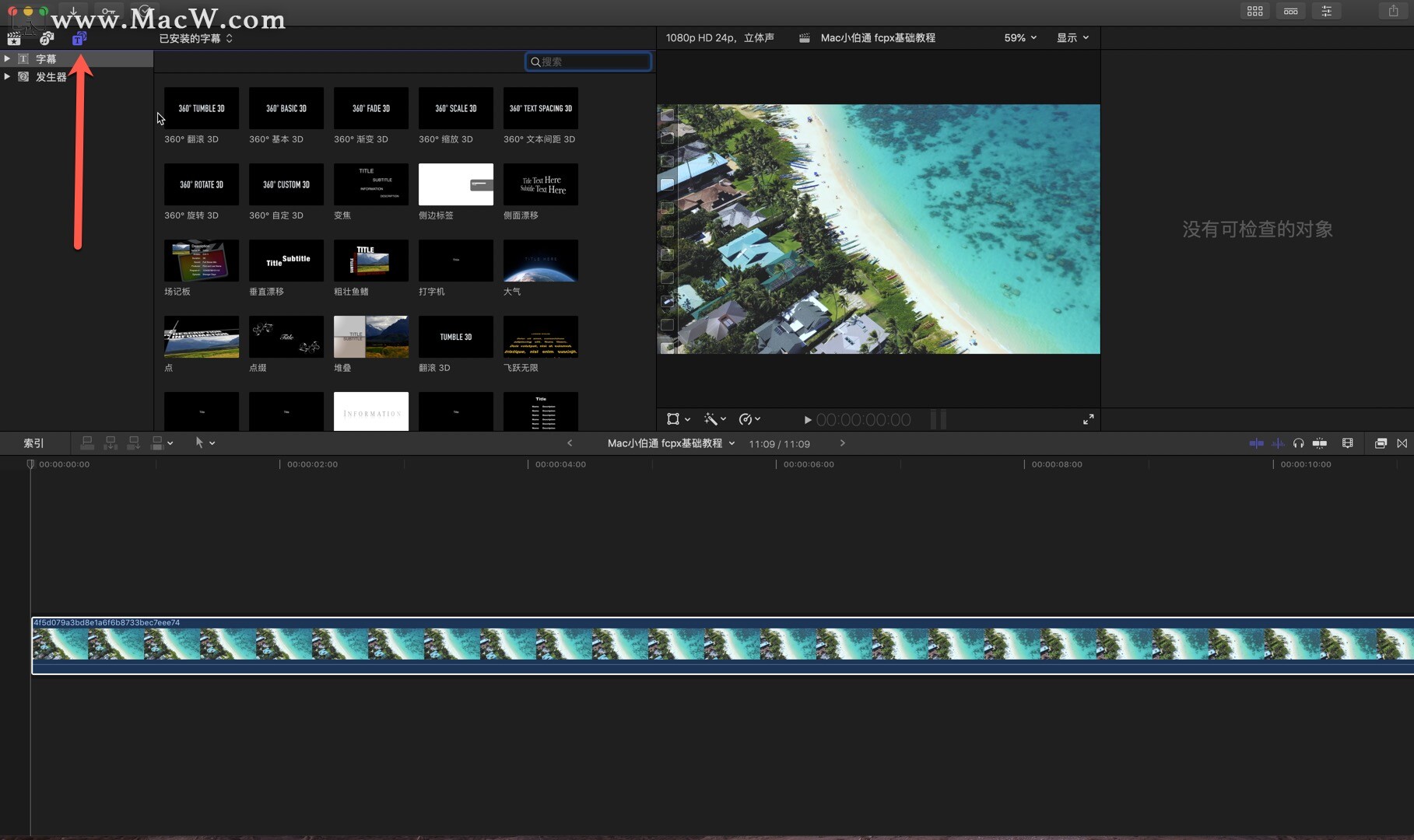Screen dimensions: 1414x840
Task: Open clip appearance filmstrip options
Action: click(1347, 443)
